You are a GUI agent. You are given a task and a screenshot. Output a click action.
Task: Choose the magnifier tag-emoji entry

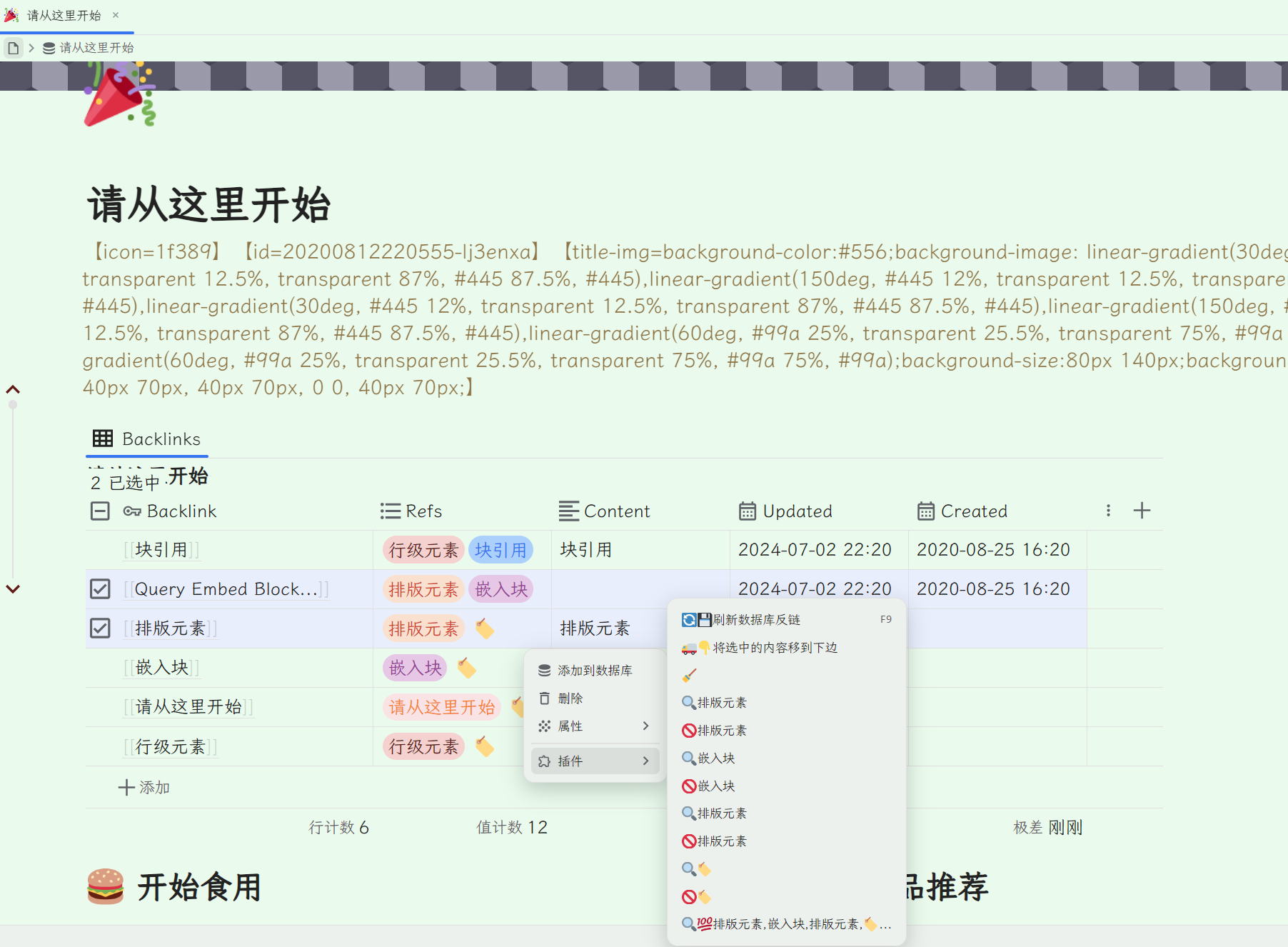[787, 869]
